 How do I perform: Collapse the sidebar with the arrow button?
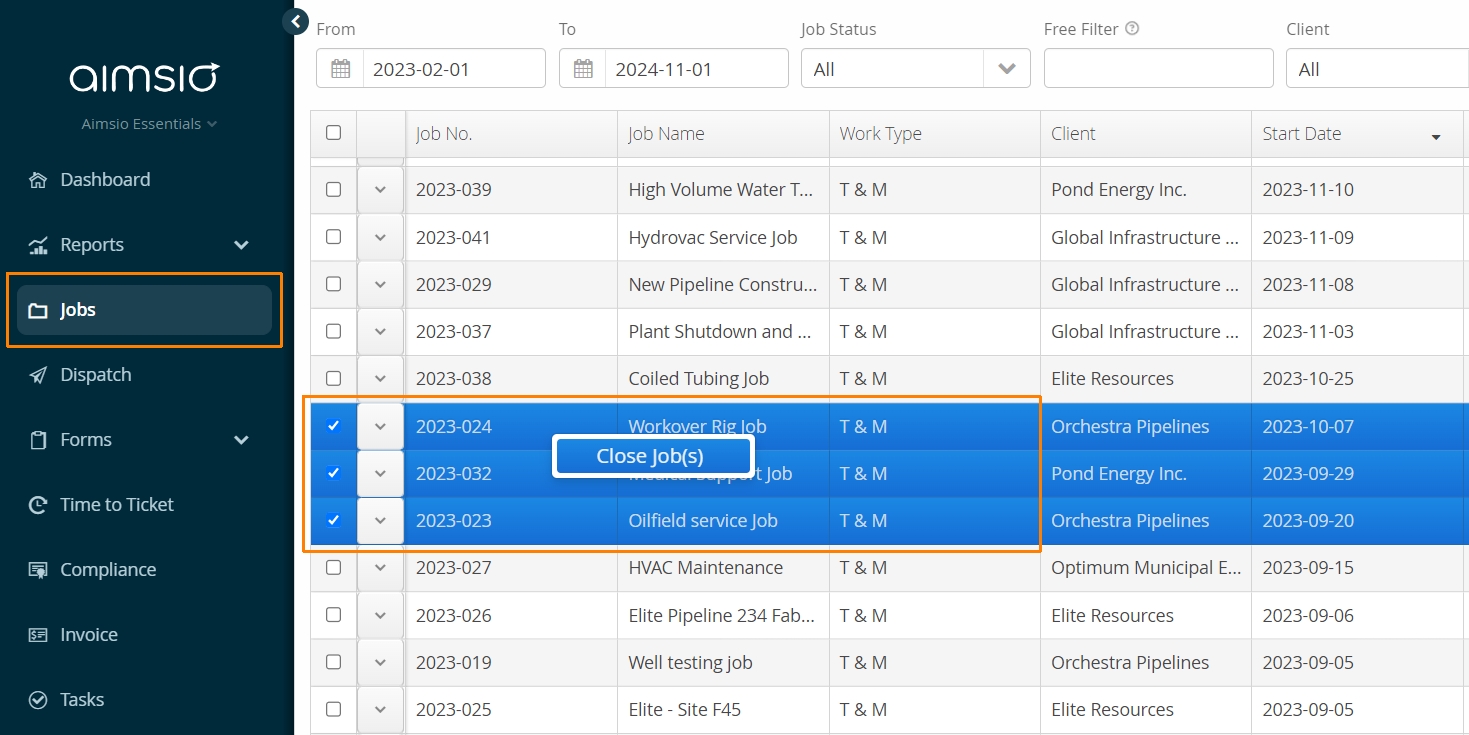click(295, 21)
